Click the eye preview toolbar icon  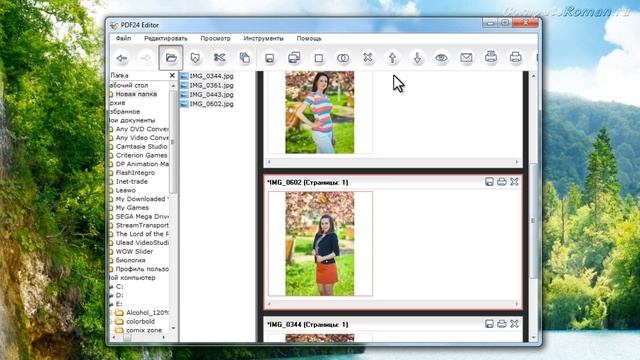[441, 58]
